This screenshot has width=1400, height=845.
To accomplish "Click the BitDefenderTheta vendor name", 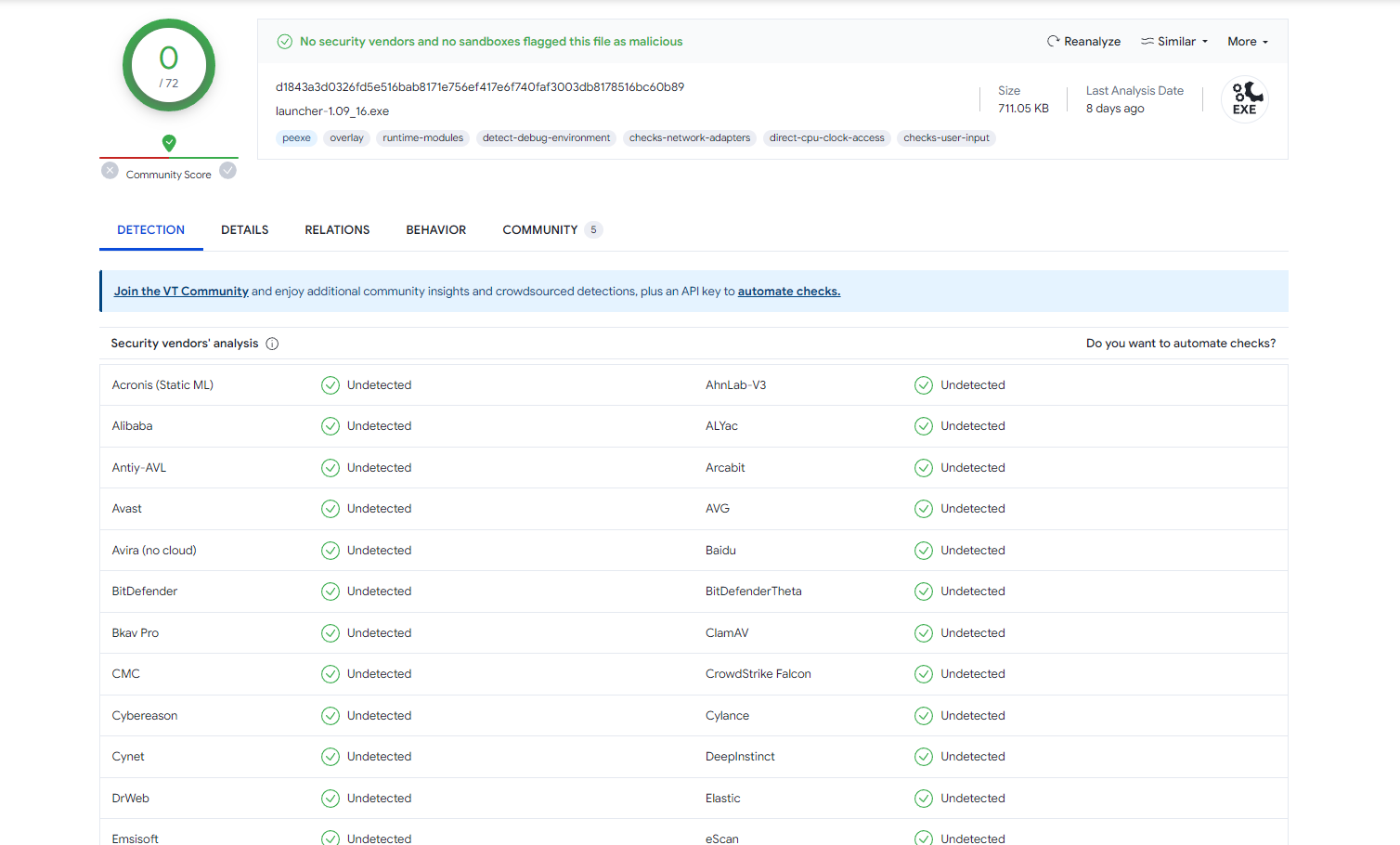I will tap(754, 591).
